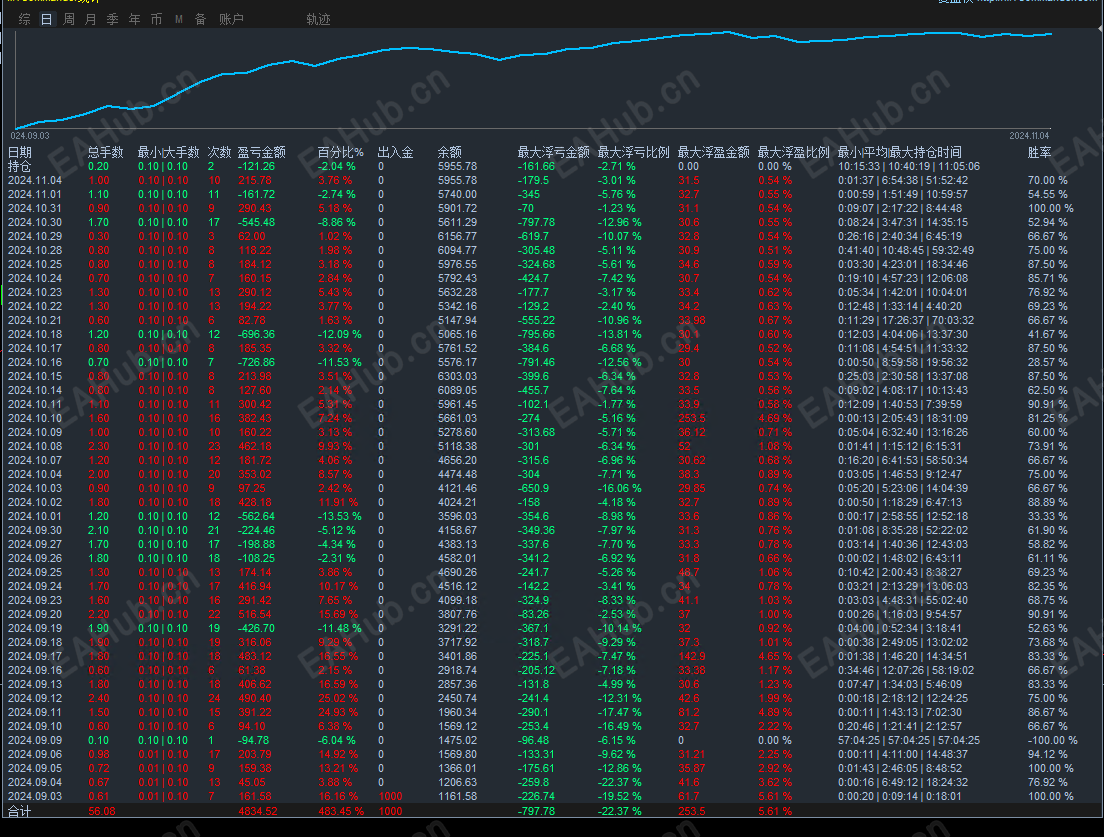The image size is (1104, 837).
Task: Switch to the 轨迹 trajectory tab
Action: (318, 19)
